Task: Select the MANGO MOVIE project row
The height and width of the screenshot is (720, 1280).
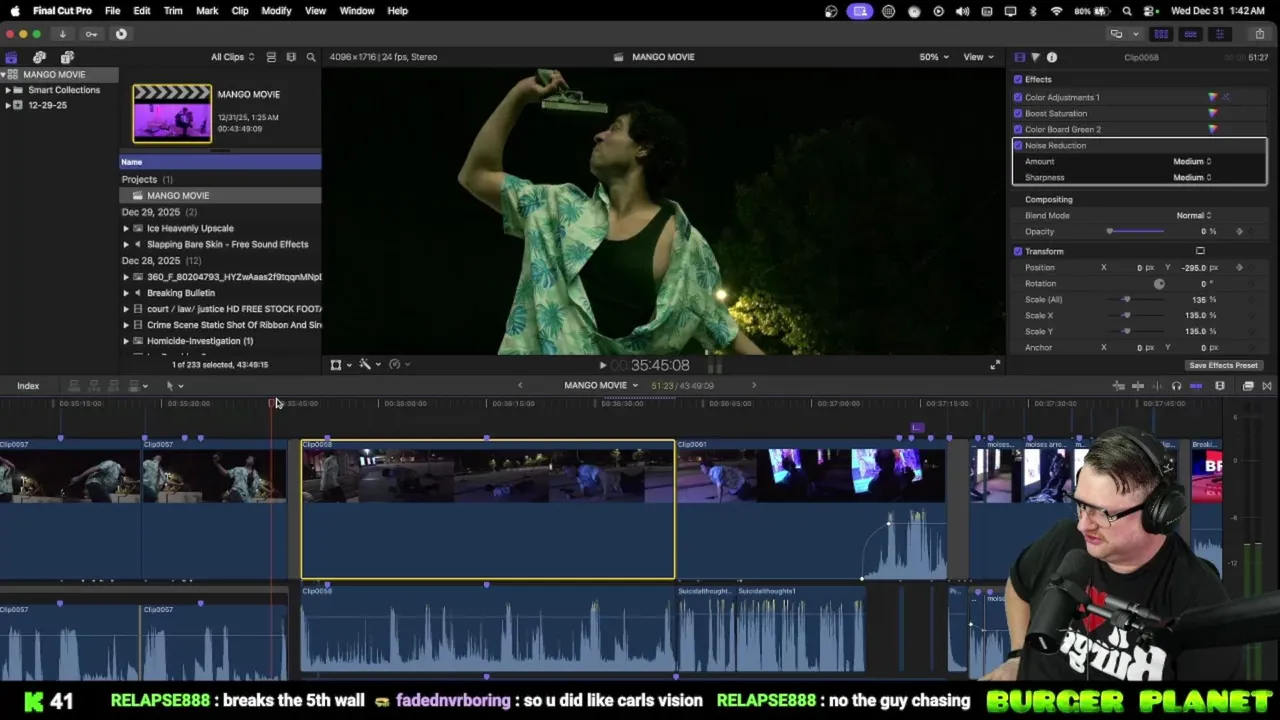Action: 221,195
